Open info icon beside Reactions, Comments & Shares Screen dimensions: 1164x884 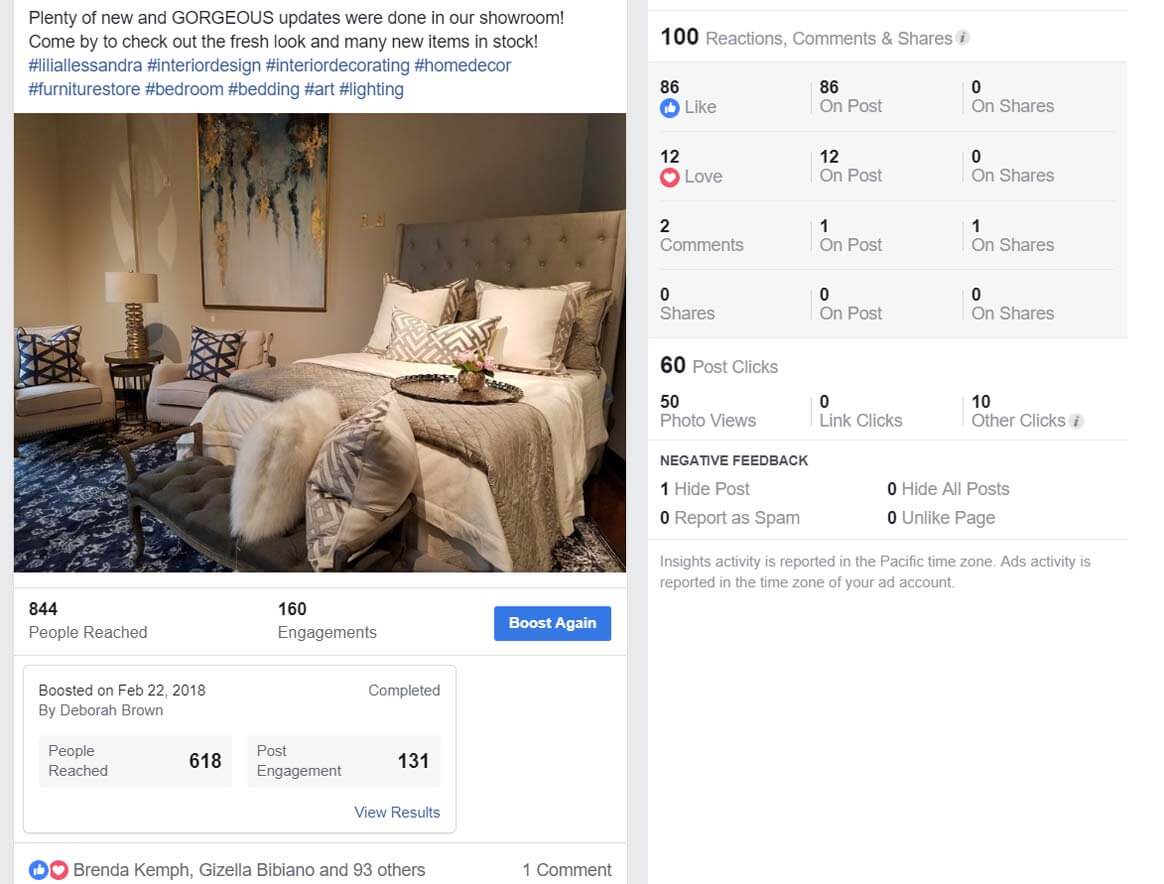pos(963,37)
